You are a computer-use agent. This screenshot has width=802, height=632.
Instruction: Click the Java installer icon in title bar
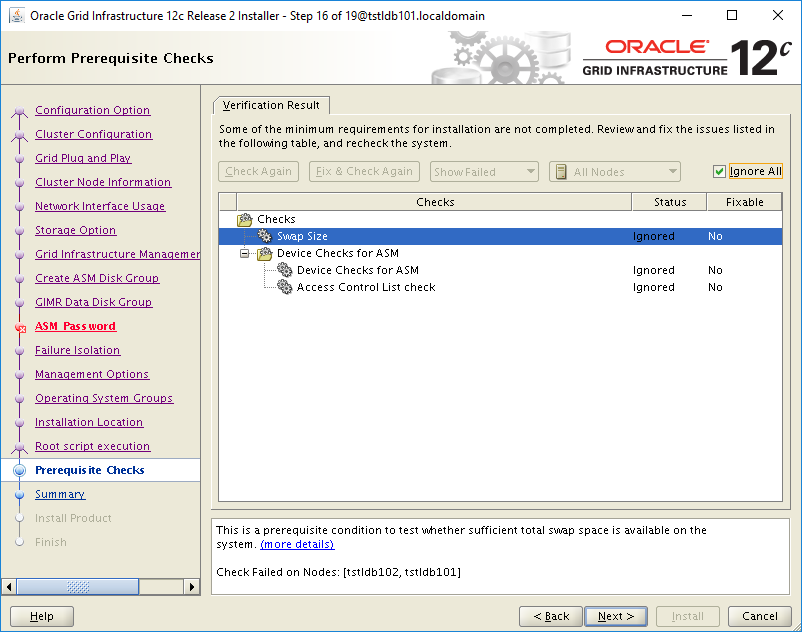point(17,15)
